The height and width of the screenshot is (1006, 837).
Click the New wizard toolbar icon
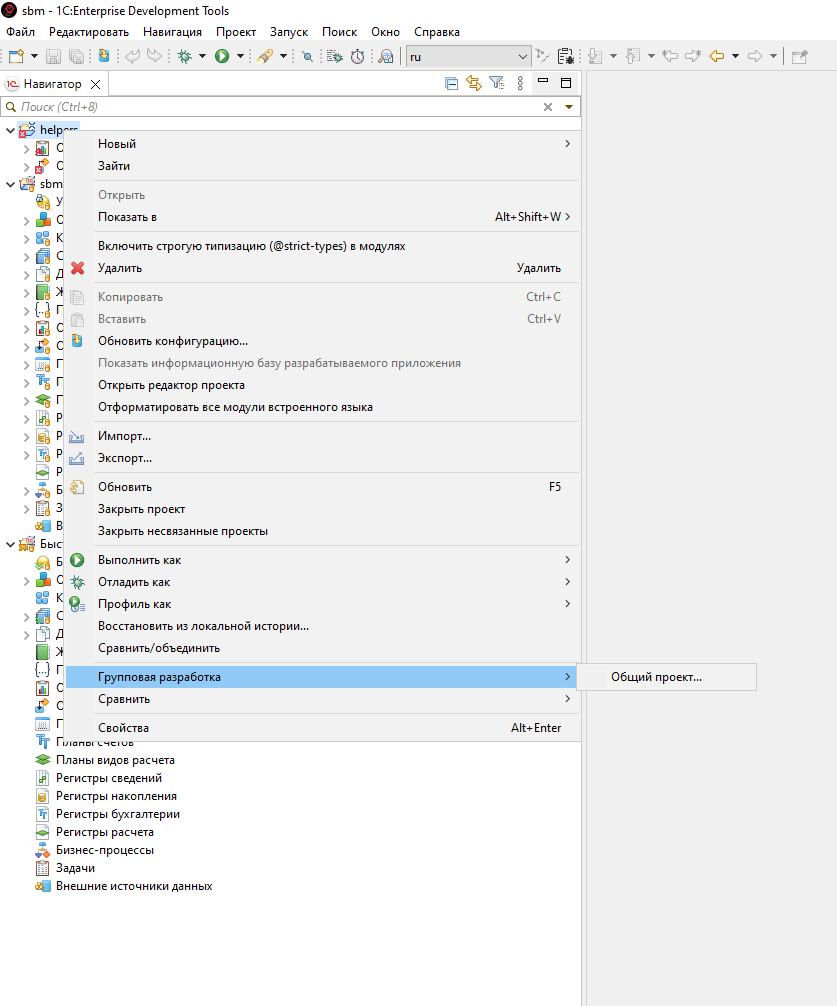pos(16,57)
